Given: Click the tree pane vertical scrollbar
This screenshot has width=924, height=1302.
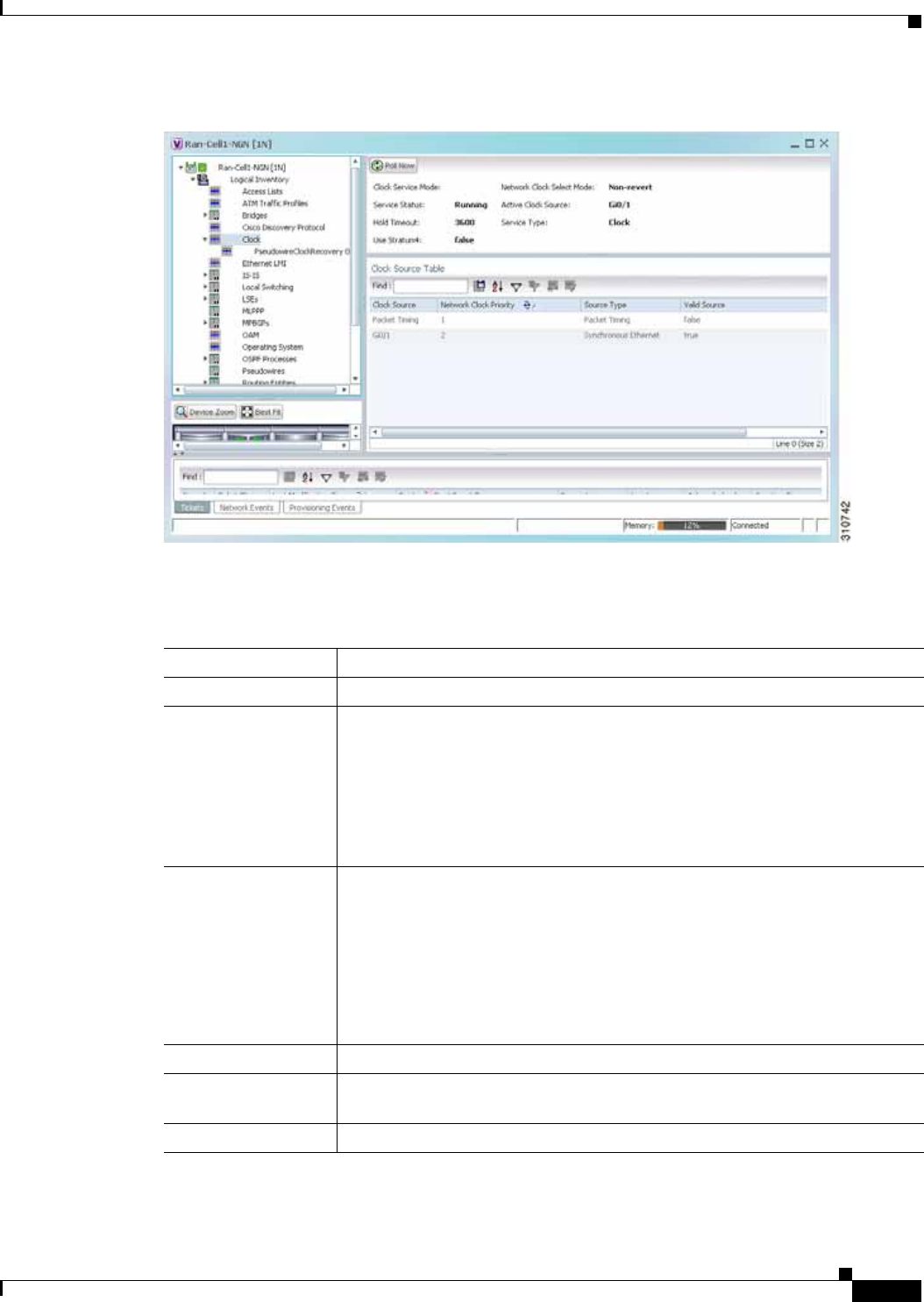Looking at the screenshot, I should tap(355, 270).
